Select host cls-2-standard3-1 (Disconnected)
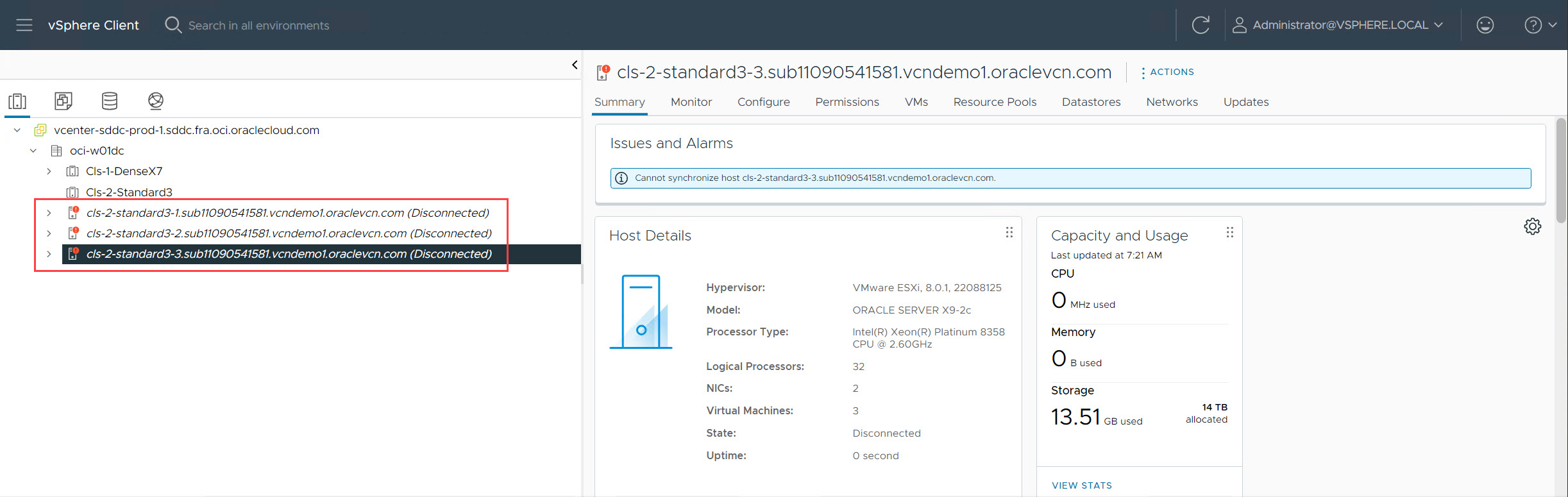 tap(288, 213)
